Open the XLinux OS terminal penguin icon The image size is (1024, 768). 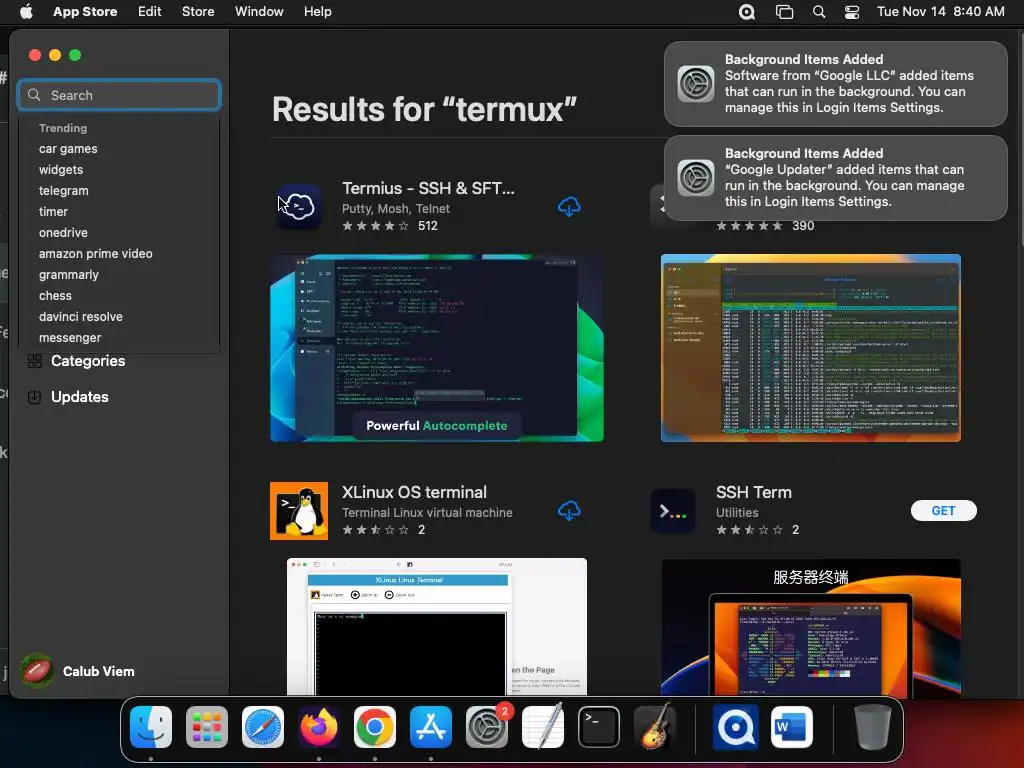pyautogui.click(x=299, y=511)
